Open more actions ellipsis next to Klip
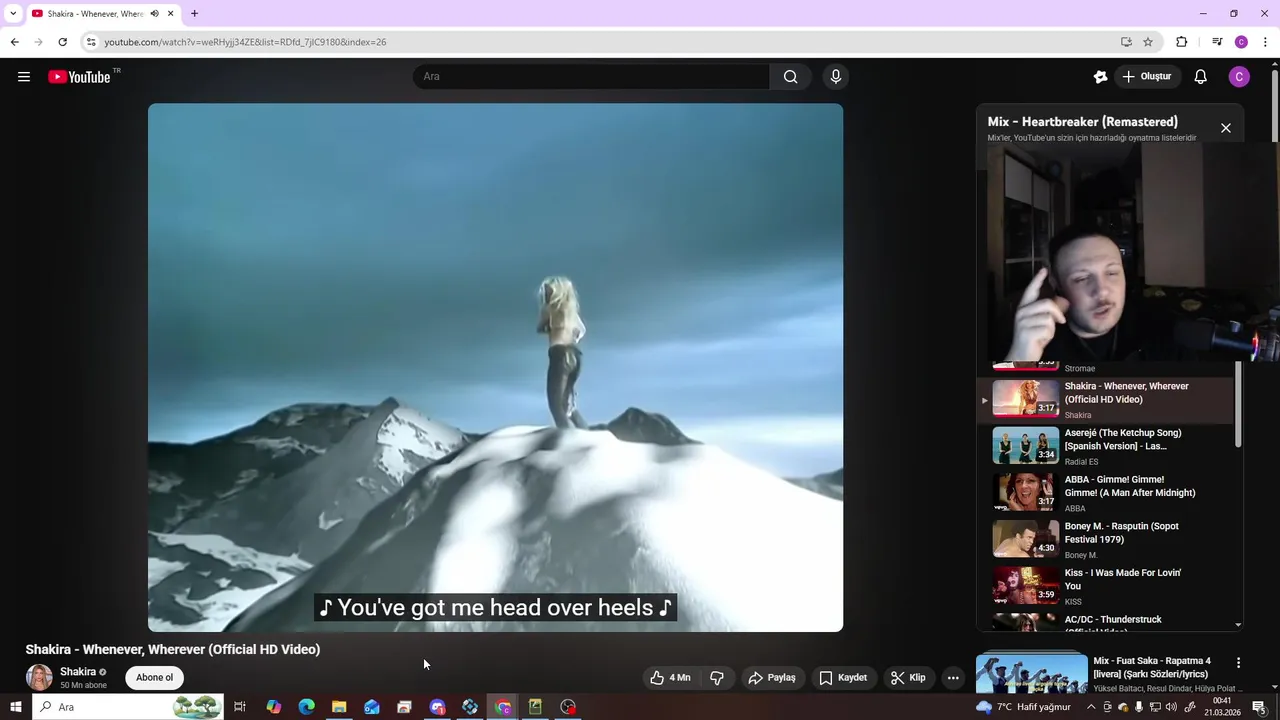Image resolution: width=1280 pixels, height=720 pixels. tap(953, 678)
